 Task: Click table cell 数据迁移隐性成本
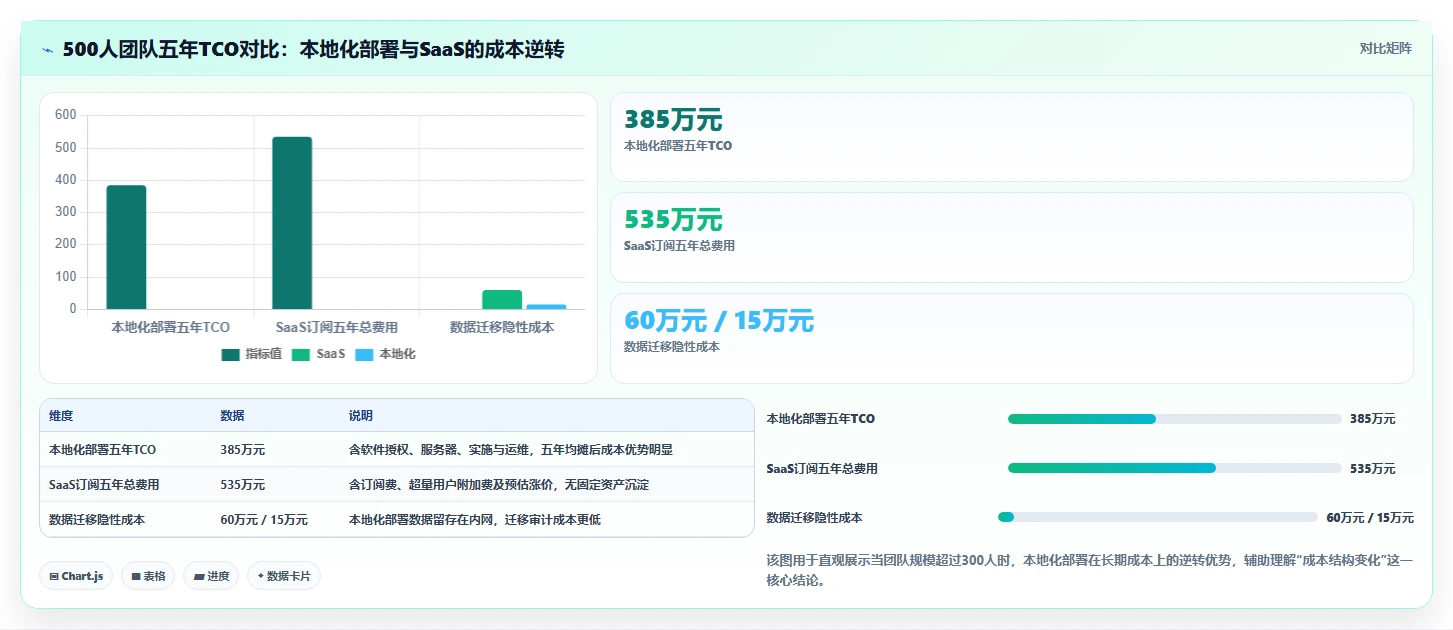tap(97, 520)
